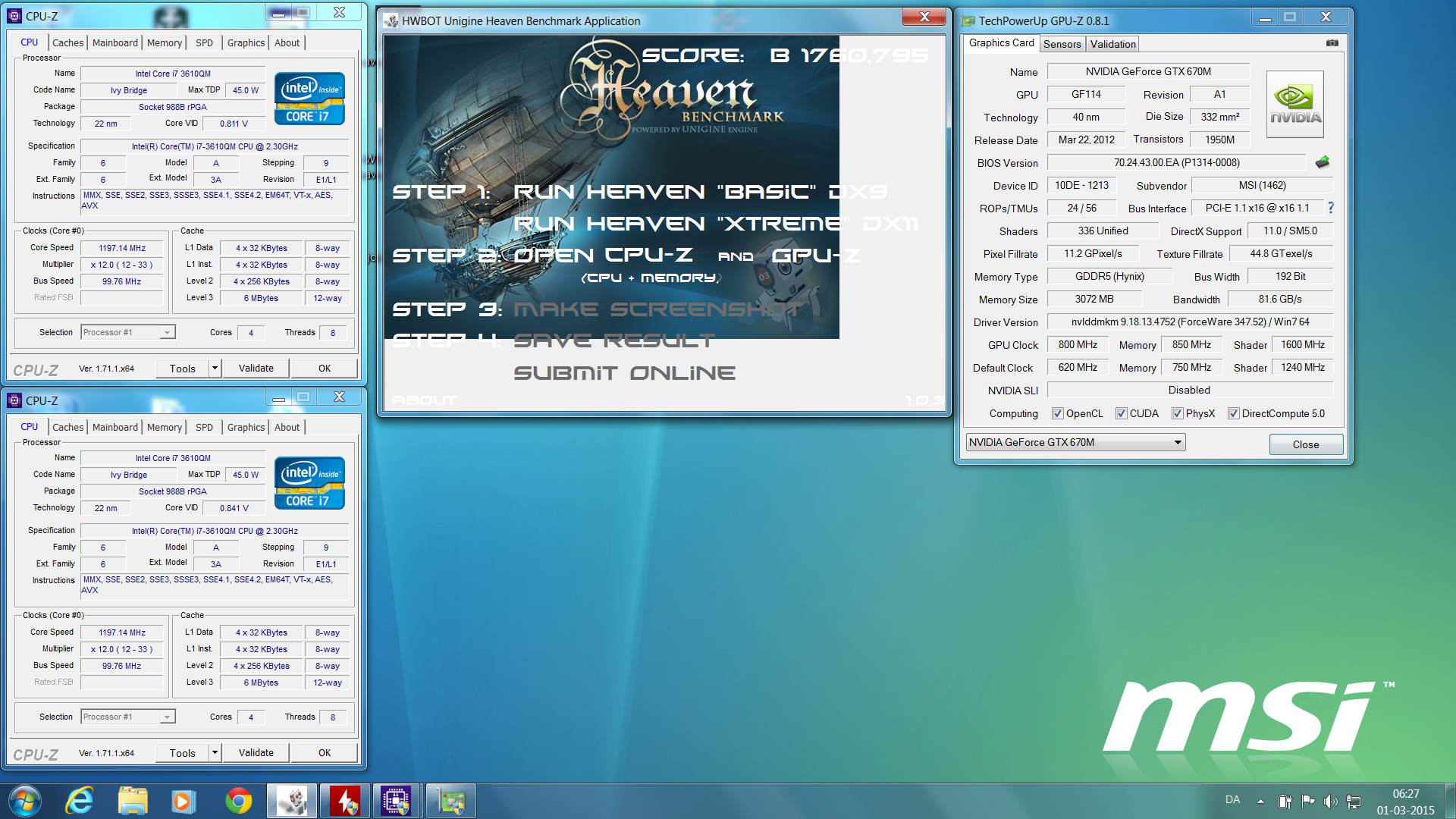The width and height of the screenshot is (1456, 819).
Task: Click Core Speed 1197.14 MHz in top CPU-Z
Action: point(121,248)
